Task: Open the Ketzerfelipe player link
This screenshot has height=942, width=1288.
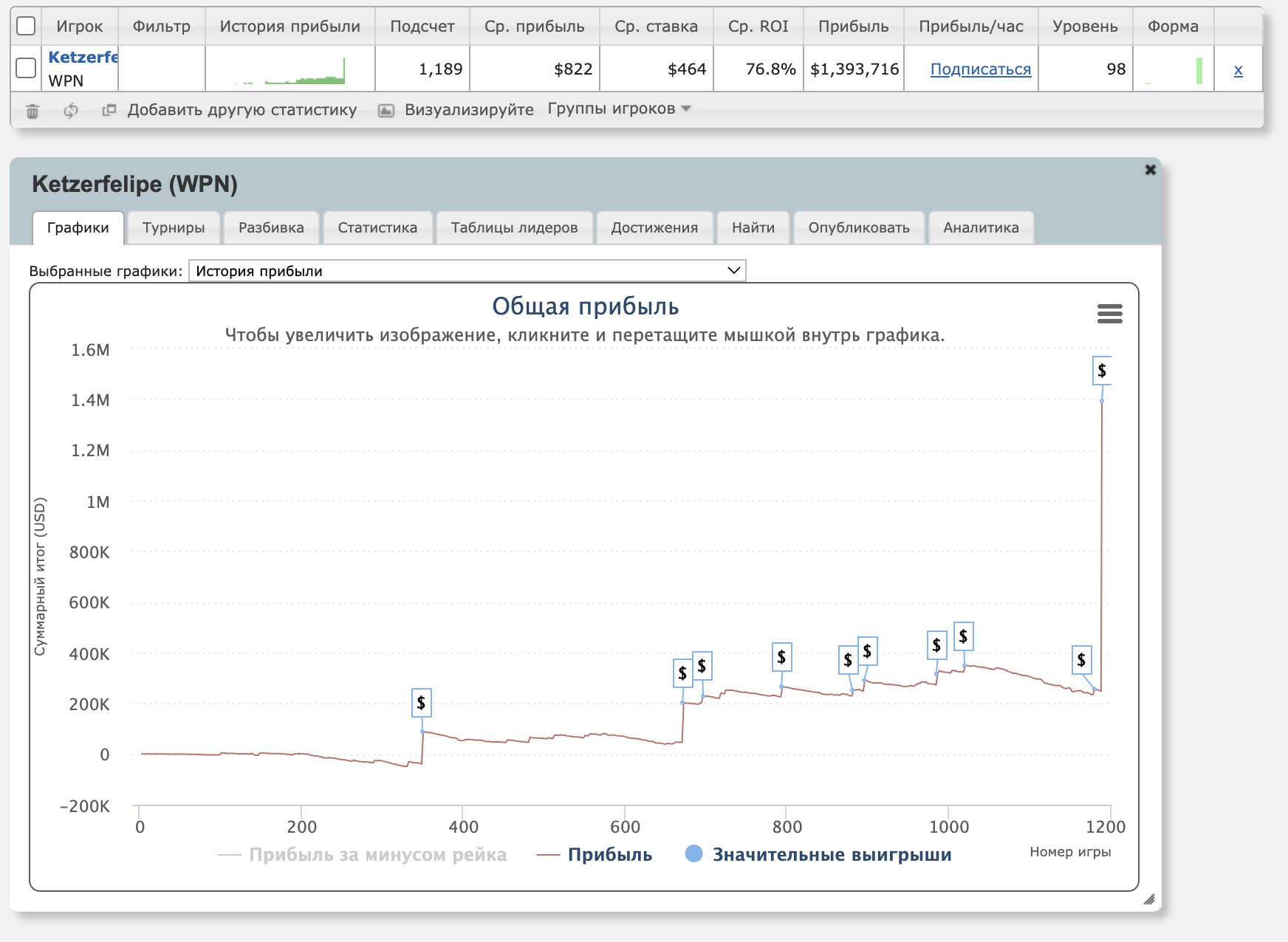Action: coord(83,57)
